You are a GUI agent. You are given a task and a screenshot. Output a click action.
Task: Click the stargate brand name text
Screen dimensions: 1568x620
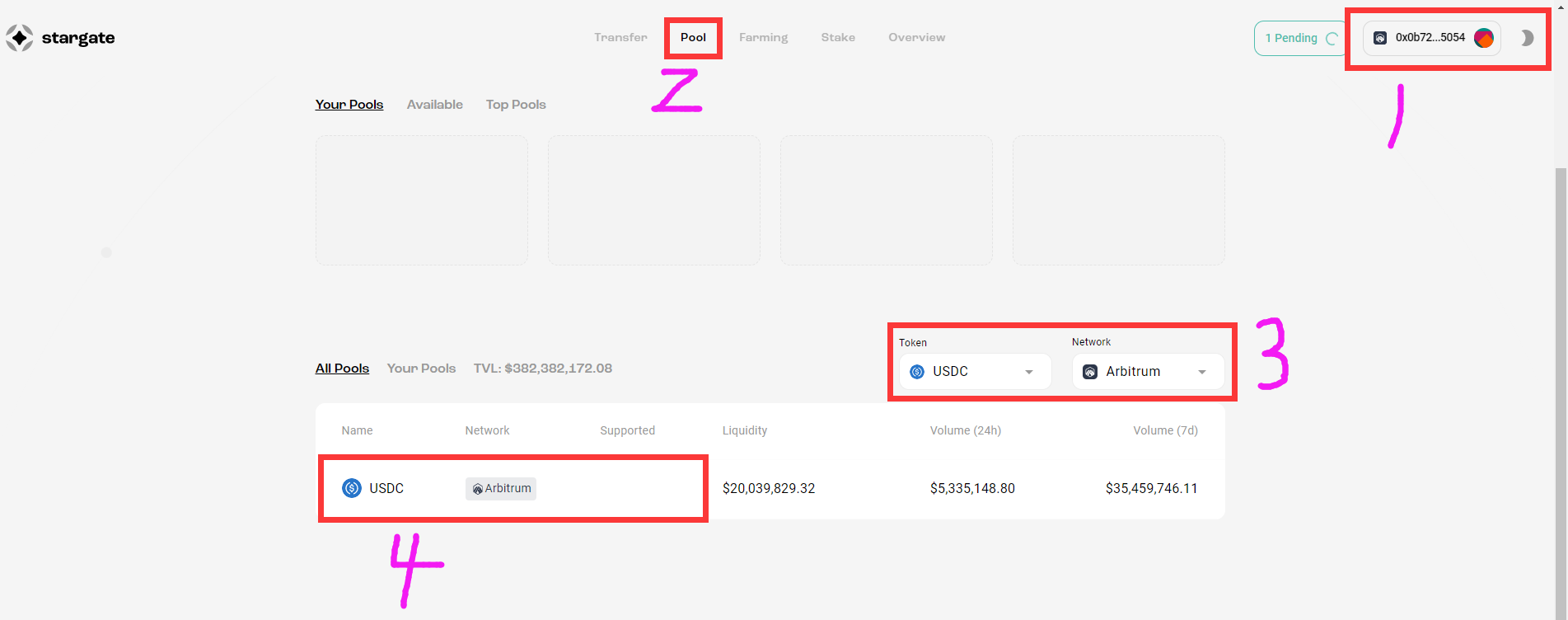[x=78, y=38]
